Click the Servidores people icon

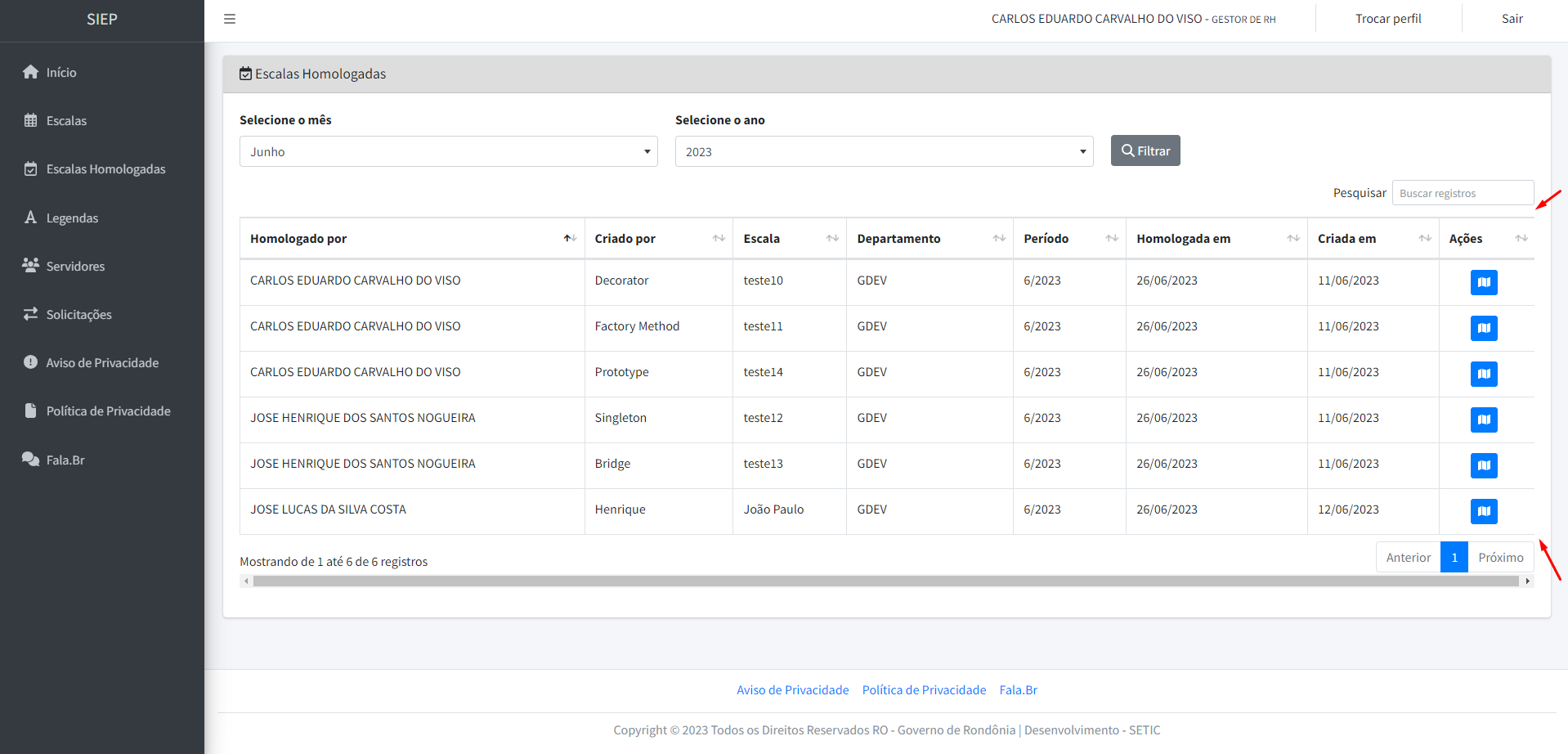pyautogui.click(x=30, y=266)
